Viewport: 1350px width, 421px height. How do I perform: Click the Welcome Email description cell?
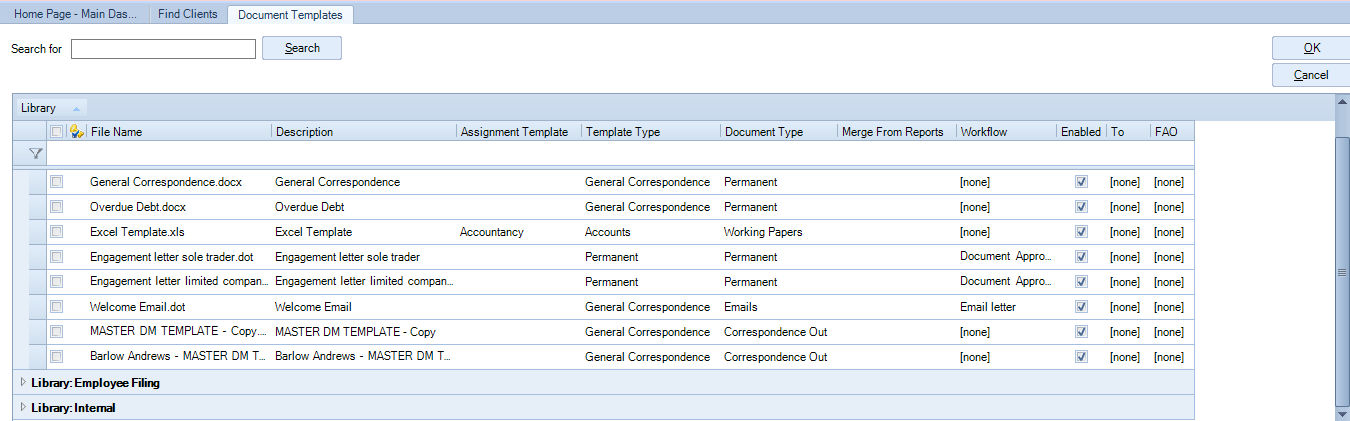pos(313,307)
